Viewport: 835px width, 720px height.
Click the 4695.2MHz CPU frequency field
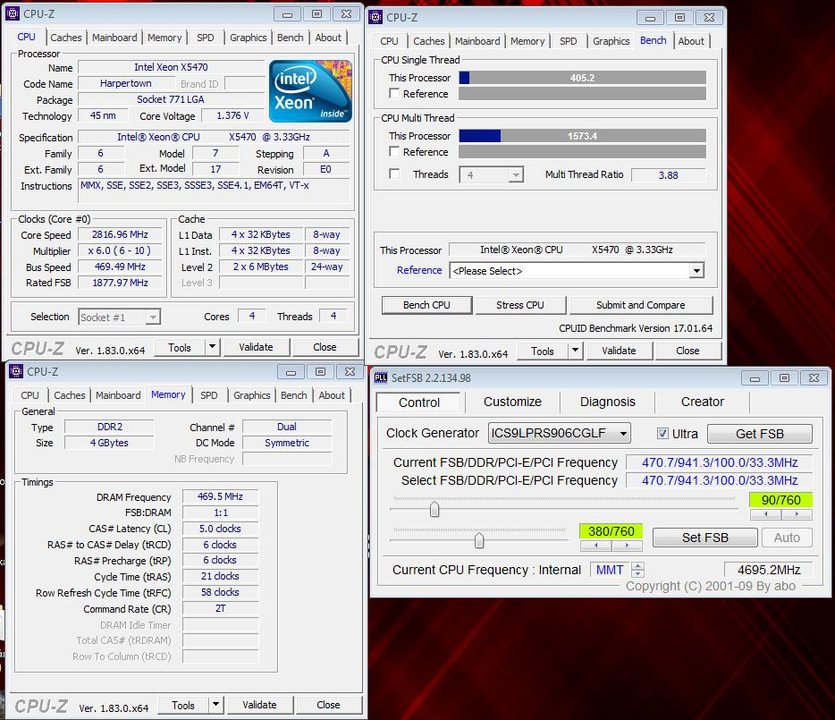tap(768, 570)
